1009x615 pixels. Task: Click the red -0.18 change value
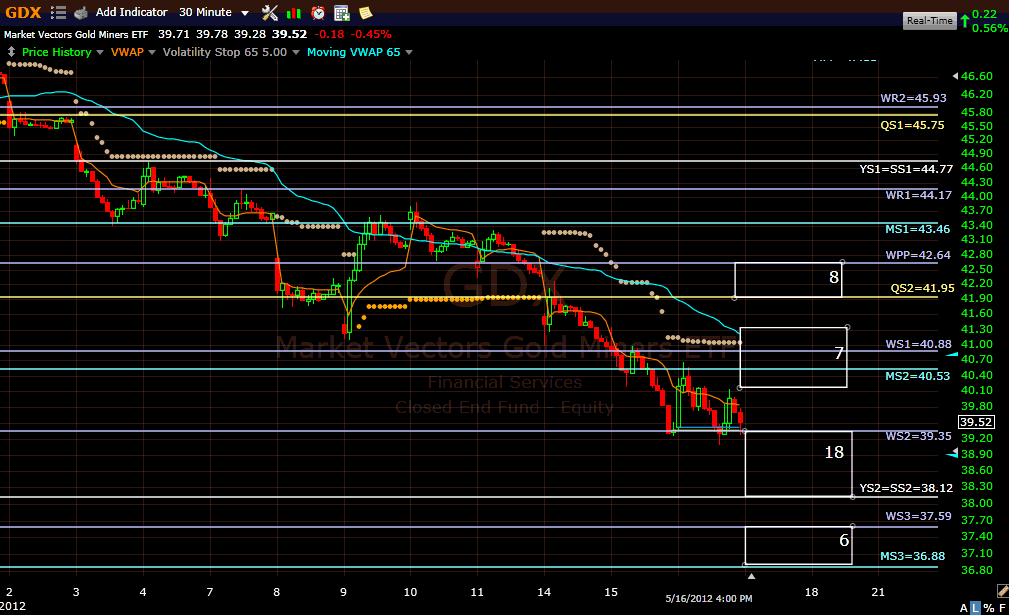pos(329,34)
